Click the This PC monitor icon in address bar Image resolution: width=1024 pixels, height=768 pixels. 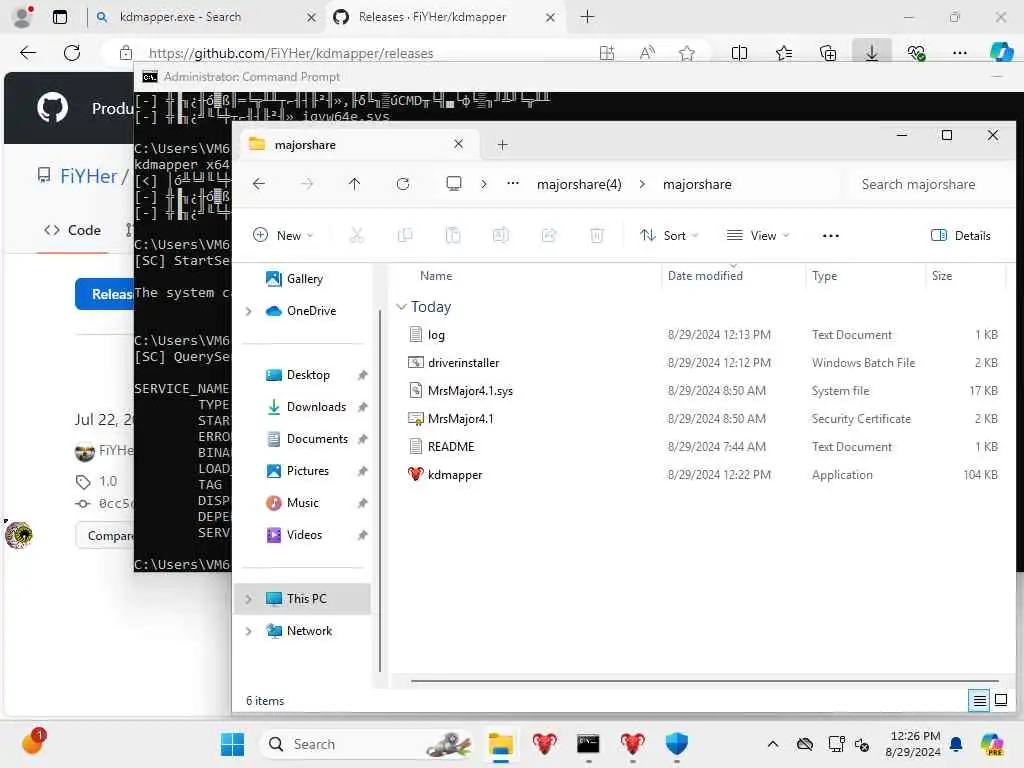454,184
